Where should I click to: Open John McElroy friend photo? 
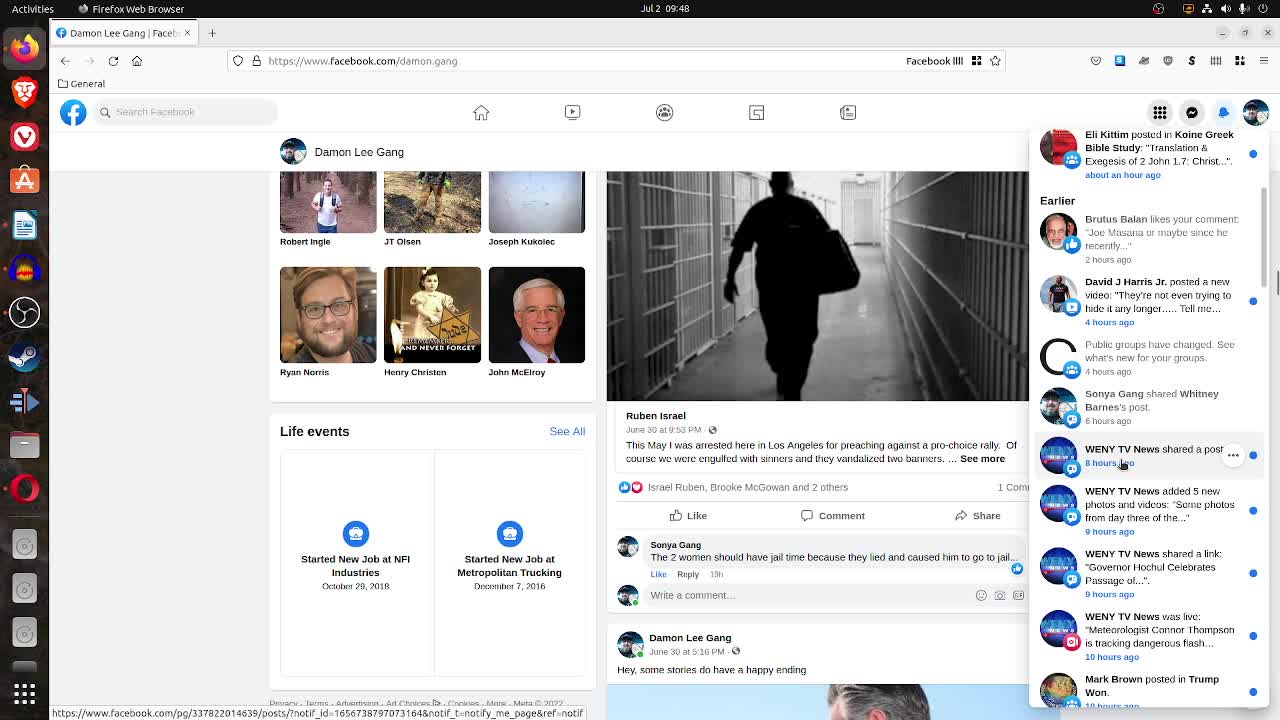537,315
